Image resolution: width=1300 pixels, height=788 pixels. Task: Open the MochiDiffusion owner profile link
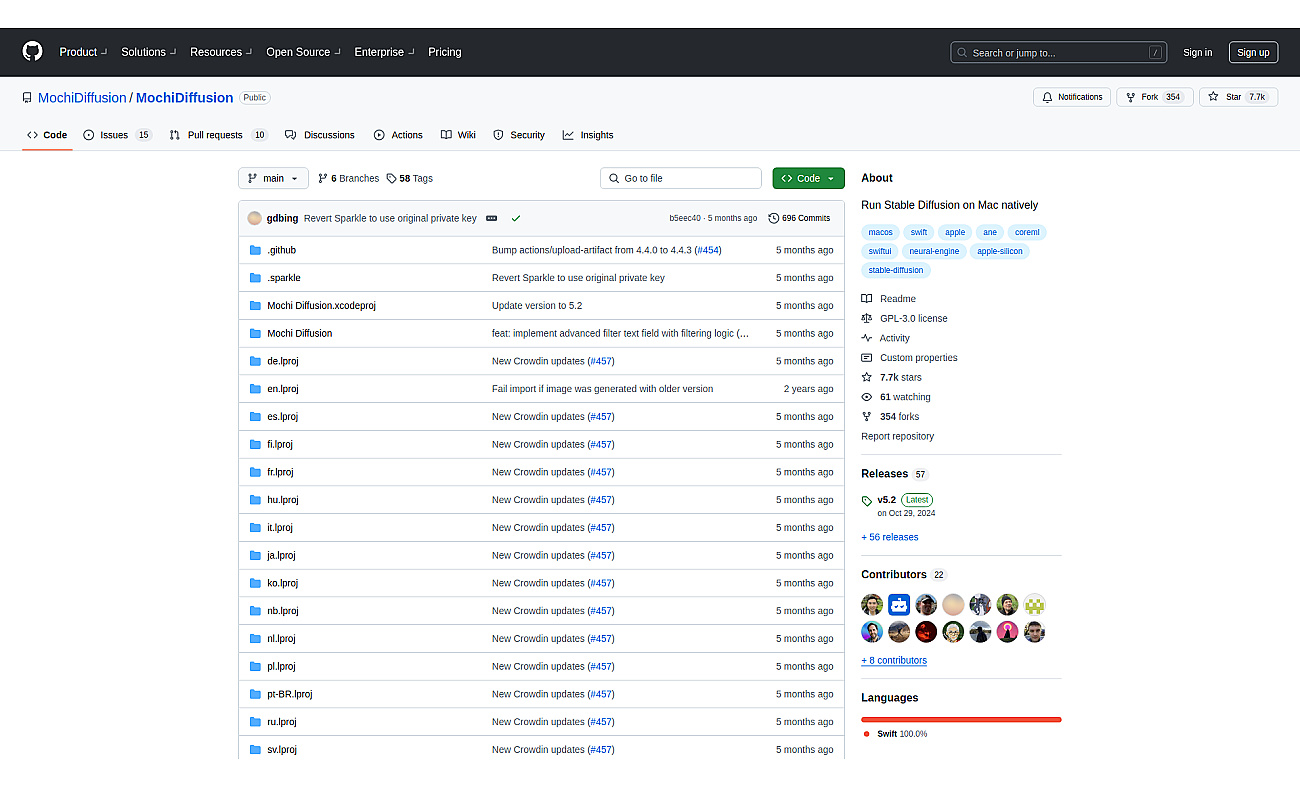point(82,98)
